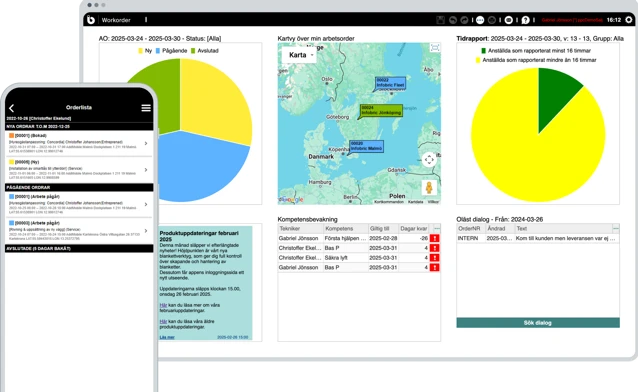Screen dimensions: 638x392
Task: Click the yellow Ny legend swatch
Action: [x=140, y=51]
